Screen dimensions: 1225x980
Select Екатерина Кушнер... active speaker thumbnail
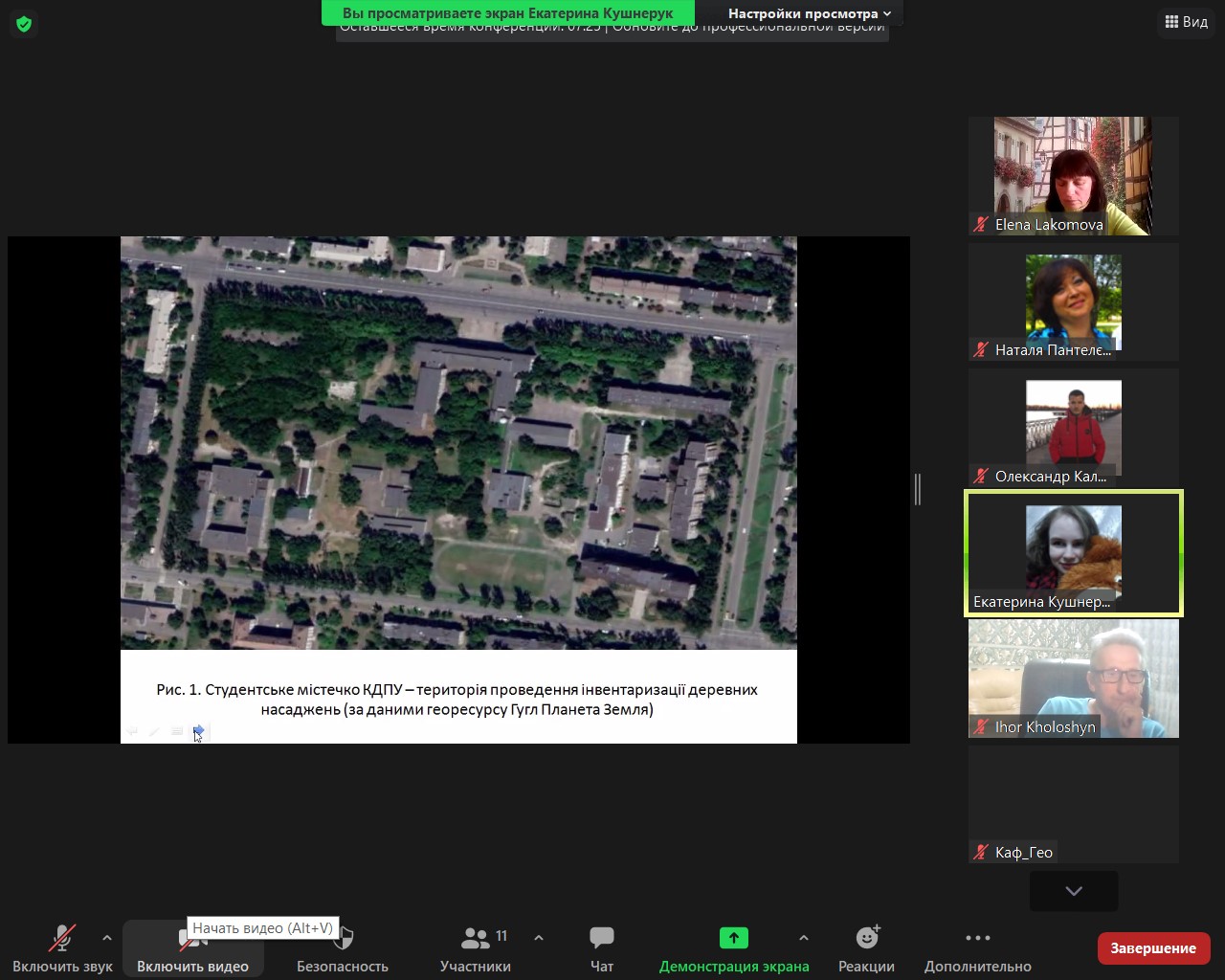pyautogui.click(x=1074, y=553)
